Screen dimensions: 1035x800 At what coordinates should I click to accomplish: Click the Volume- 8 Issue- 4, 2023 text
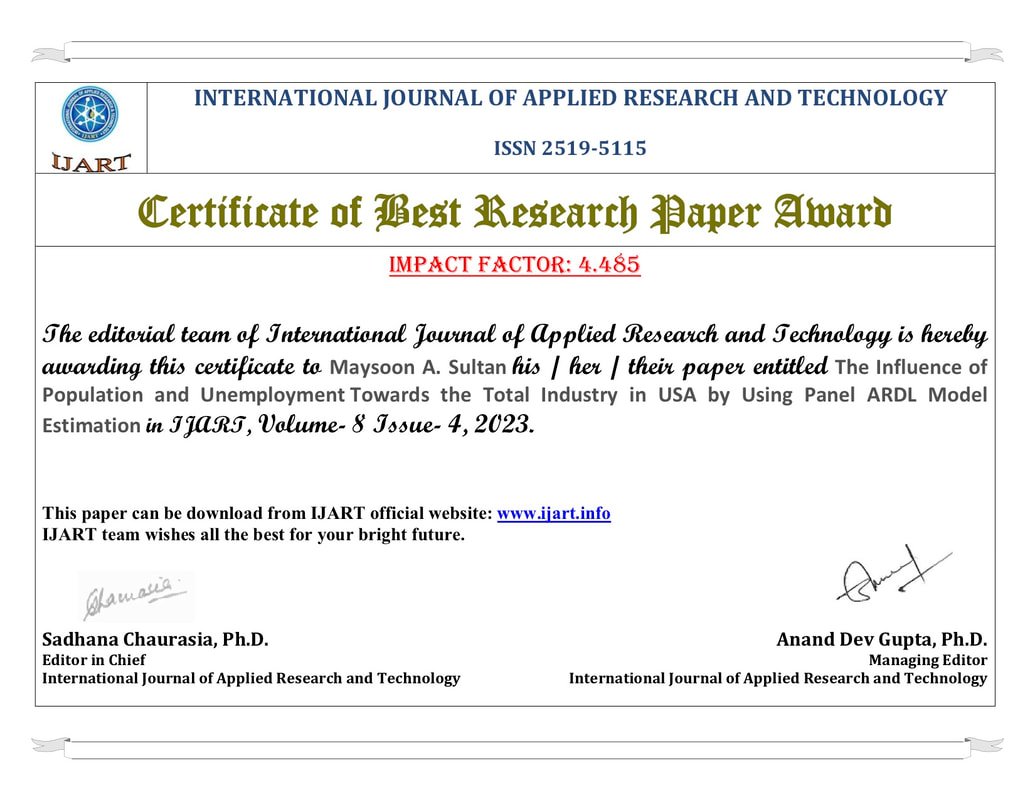[x=395, y=424]
